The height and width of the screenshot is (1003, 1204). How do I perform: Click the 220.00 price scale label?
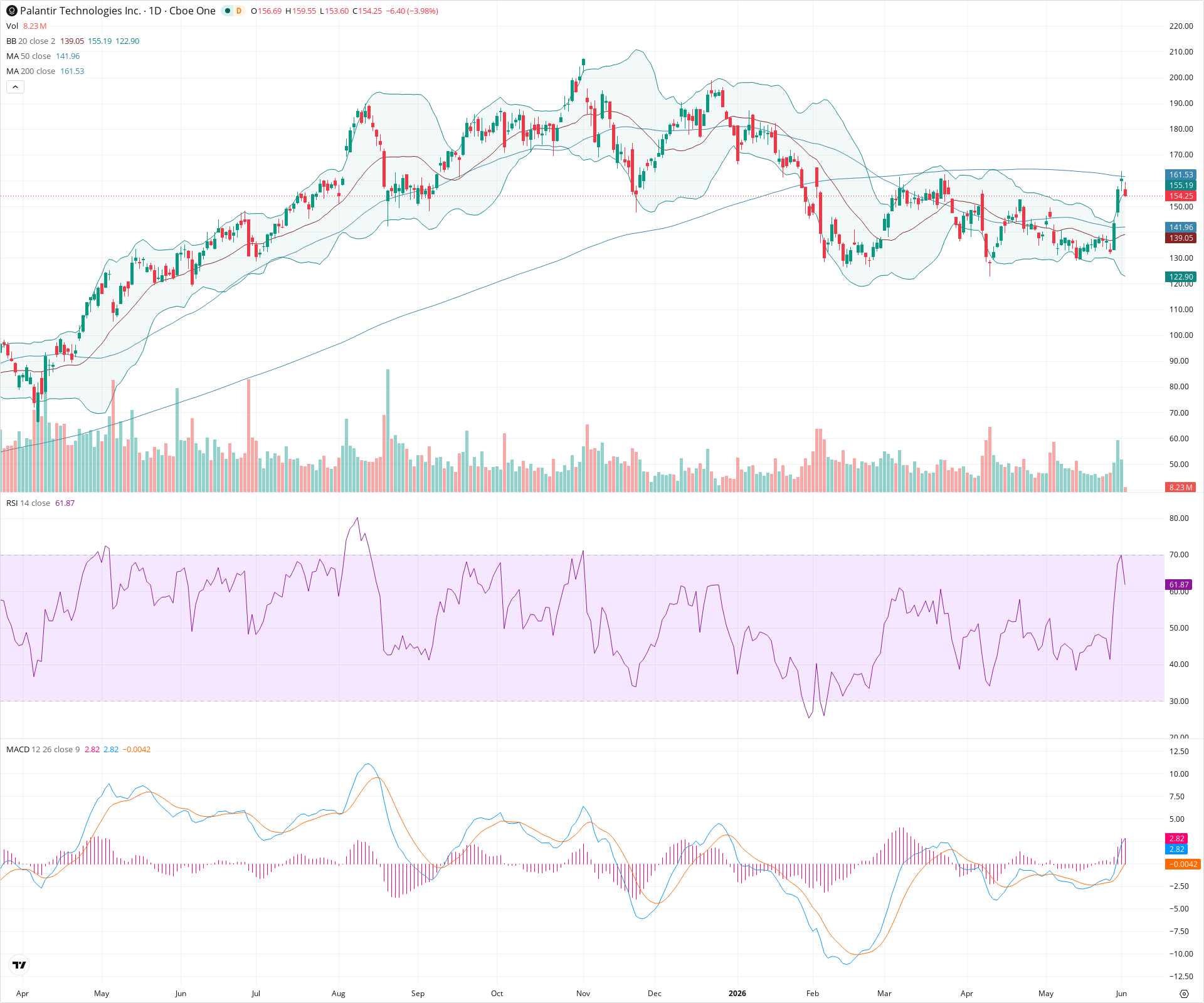click(1181, 26)
